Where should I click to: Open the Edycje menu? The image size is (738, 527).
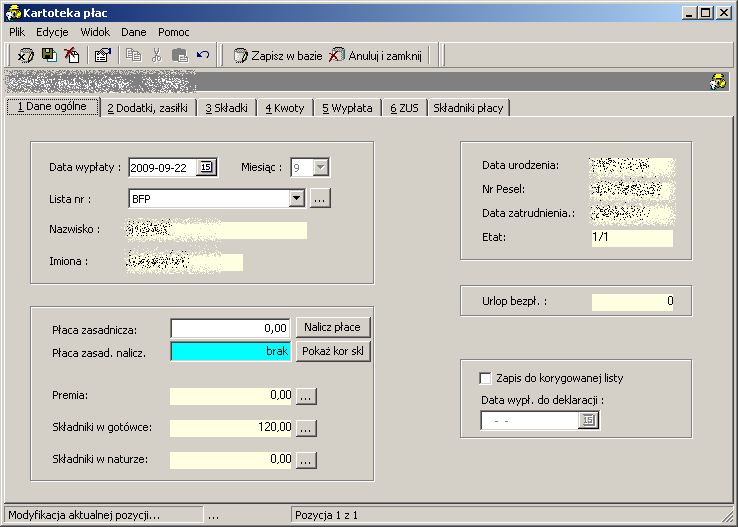pyautogui.click(x=52, y=32)
